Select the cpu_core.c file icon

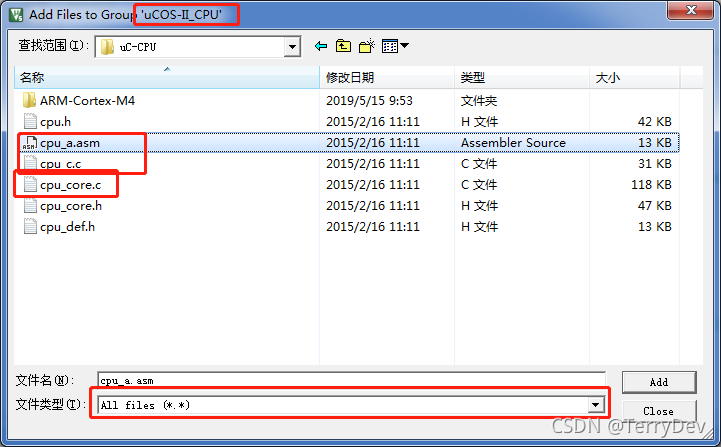pyautogui.click(x=30, y=184)
